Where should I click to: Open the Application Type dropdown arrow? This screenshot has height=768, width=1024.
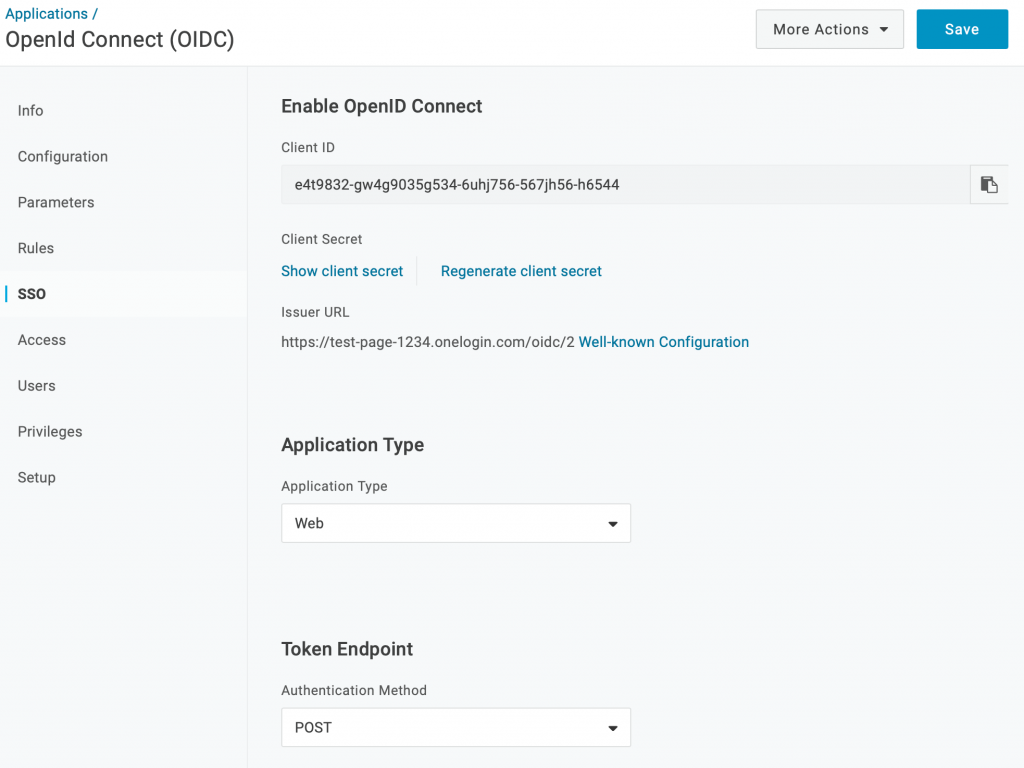pyautogui.click(x=613, y=523)
